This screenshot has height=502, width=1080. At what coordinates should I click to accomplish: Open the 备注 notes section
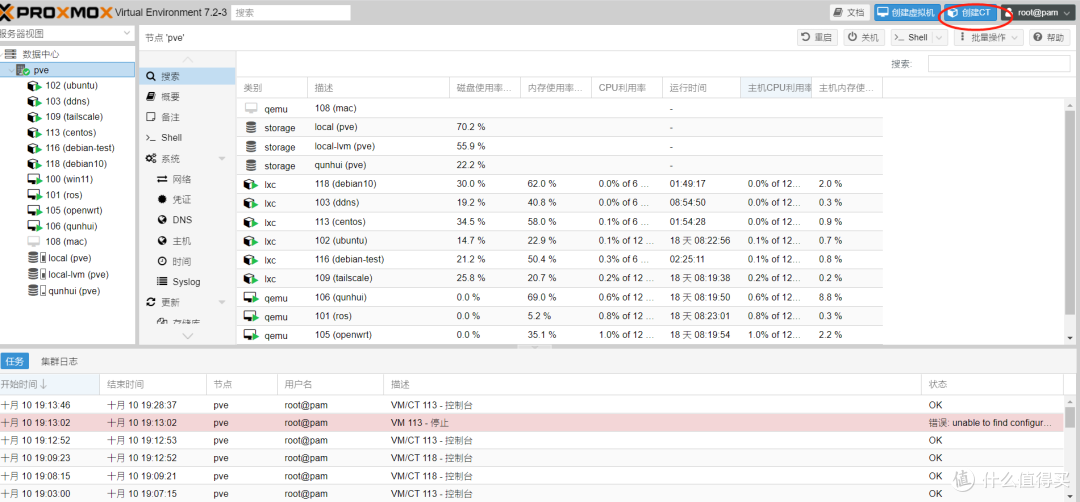point(170,117)
